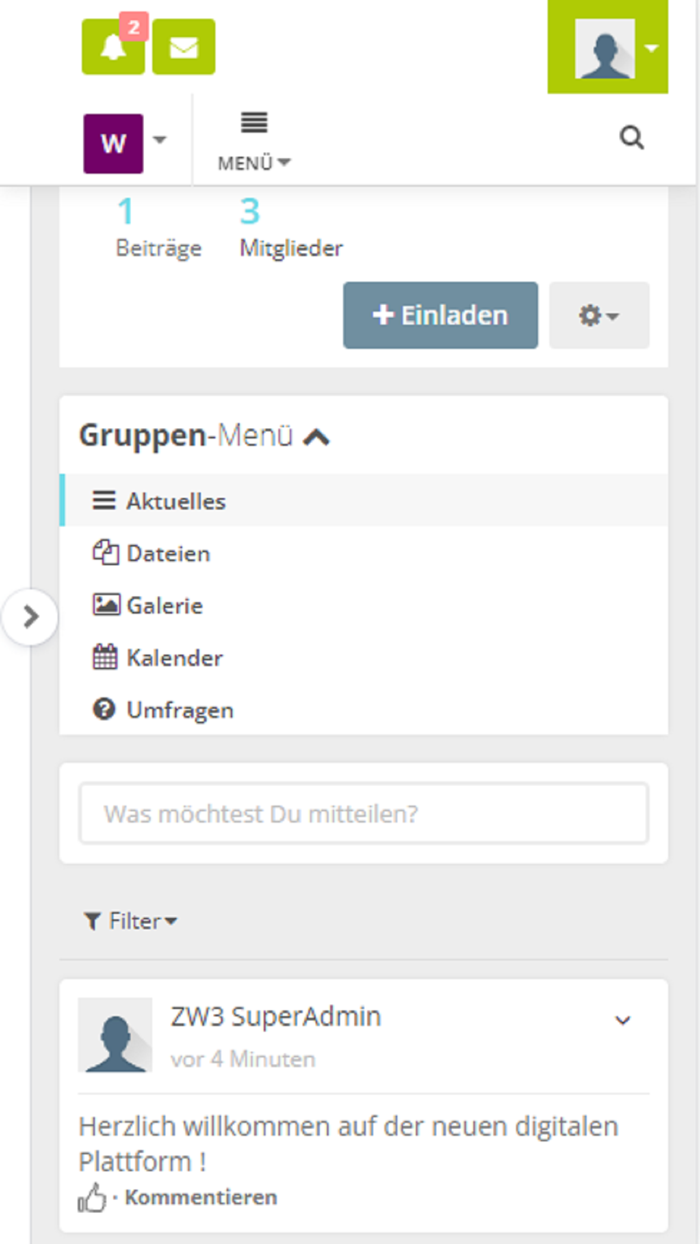Viewport: 700px width, 1244px height.
Task: Open Kalender in the group menu
Action: point(174,658)
